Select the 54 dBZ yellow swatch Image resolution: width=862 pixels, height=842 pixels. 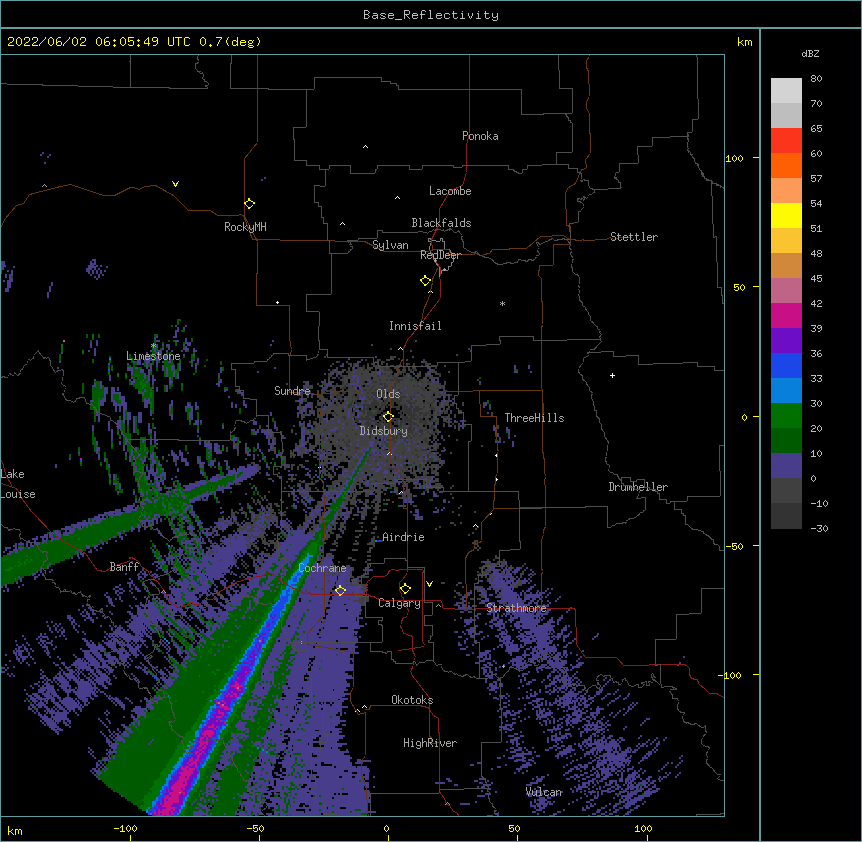(786, 215)
